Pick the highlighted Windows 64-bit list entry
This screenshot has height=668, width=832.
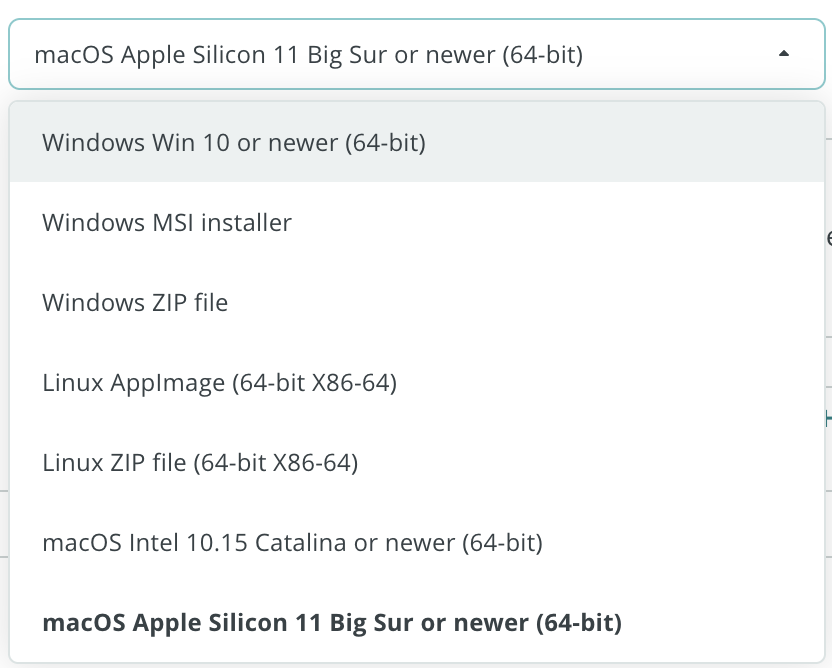[x=234, y=142]
